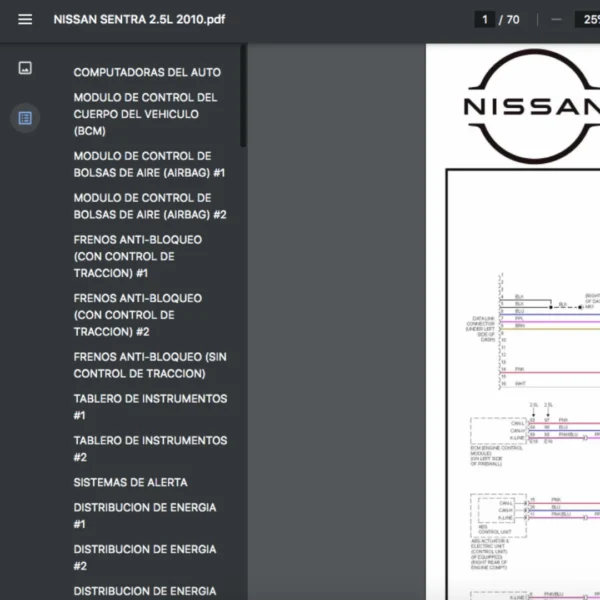Click the zoom percentage field in toolbar
Screen dimensions: 600x600
586,19
